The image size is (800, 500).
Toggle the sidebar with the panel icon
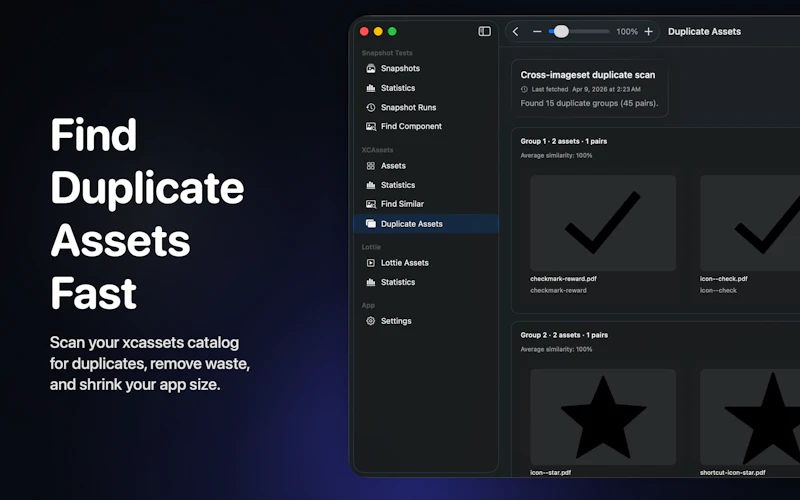click(x=485, y=32)
